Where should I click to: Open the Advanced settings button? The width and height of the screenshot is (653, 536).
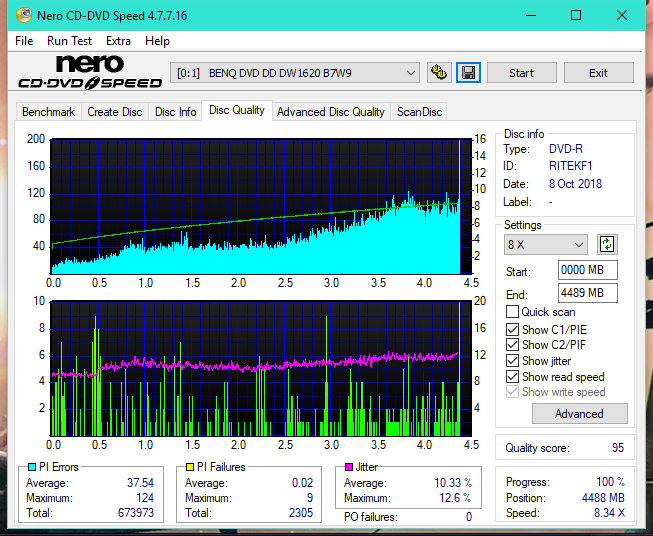(x=579, y=414)
